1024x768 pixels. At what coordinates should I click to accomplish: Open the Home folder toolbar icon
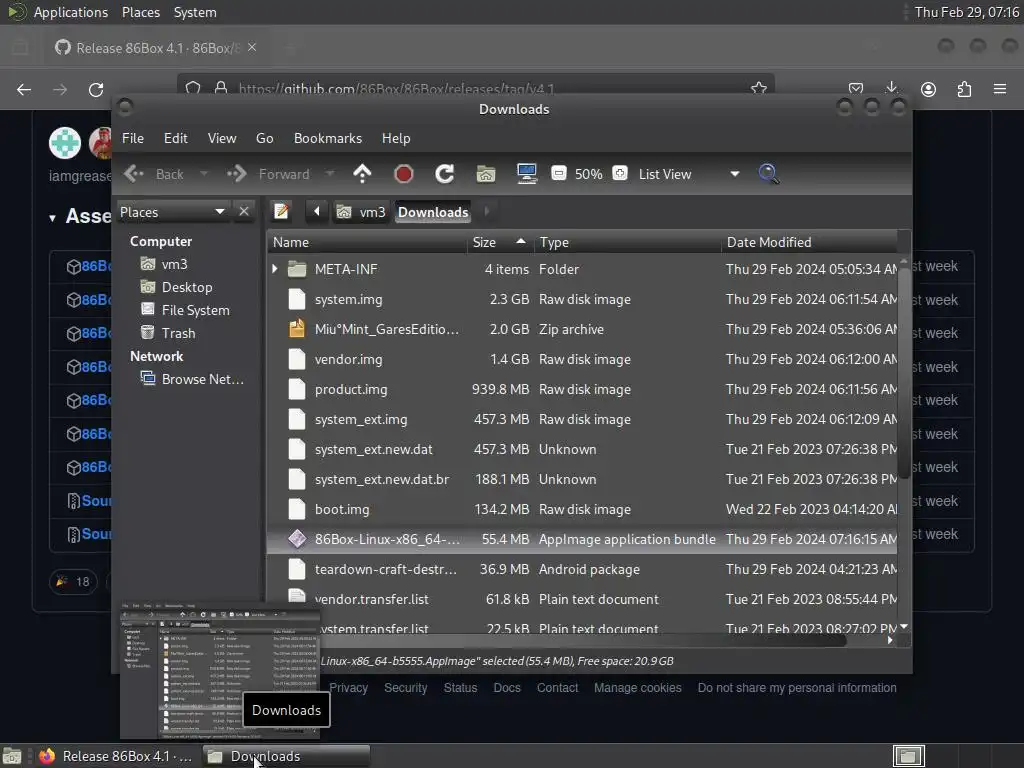point(485,174)
